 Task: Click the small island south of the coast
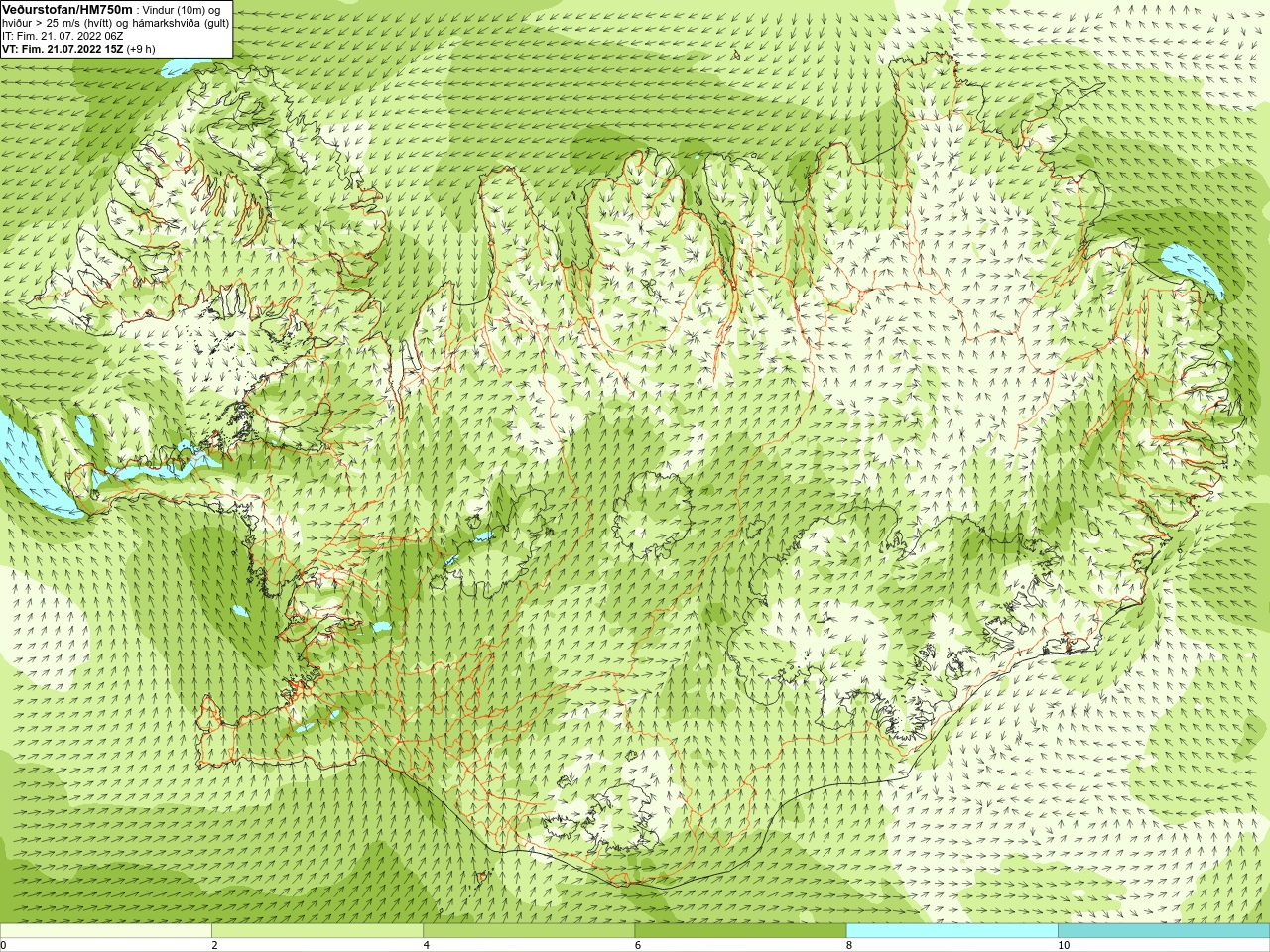click(483, 876)
